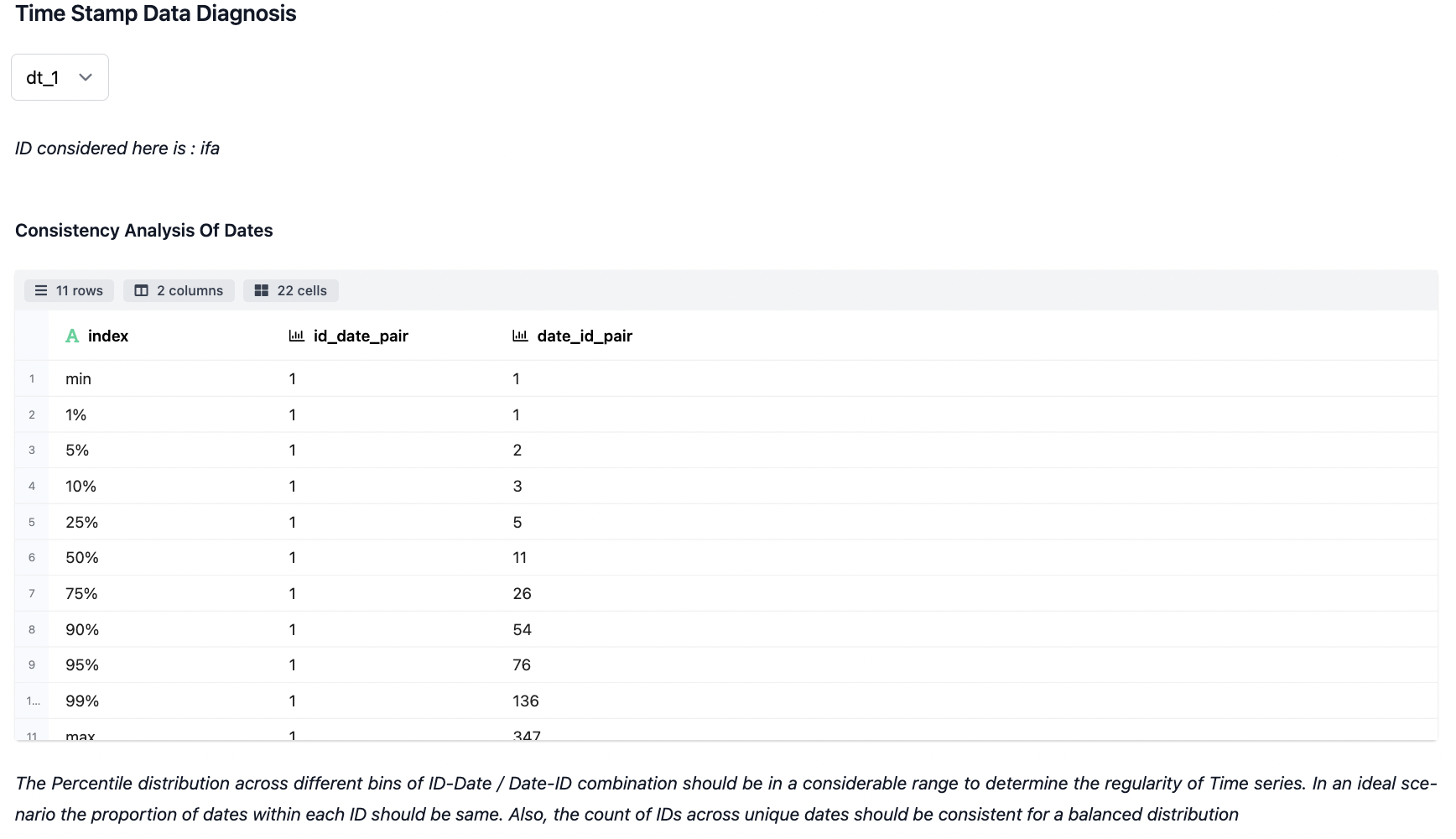The height and width of the screenshot is (839, 1456).
Task: Select the '50%' index cell
Action: tap(82, 558)
